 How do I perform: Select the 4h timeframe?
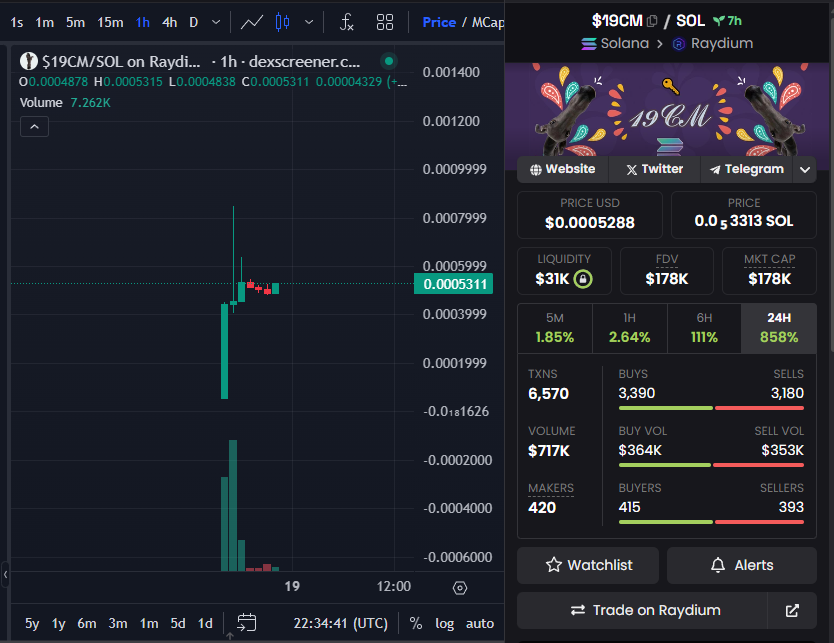point(170,22)
